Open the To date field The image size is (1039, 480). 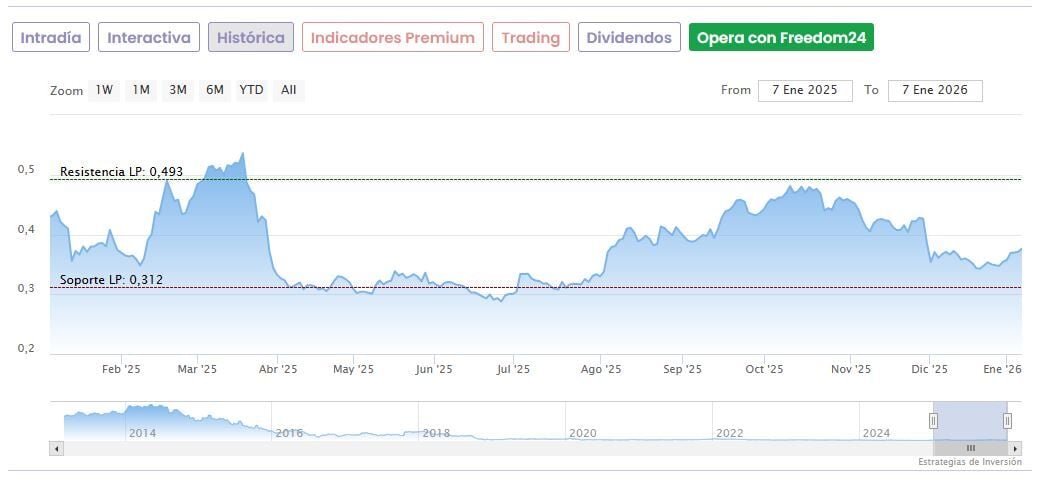click(x=935, y=90)
